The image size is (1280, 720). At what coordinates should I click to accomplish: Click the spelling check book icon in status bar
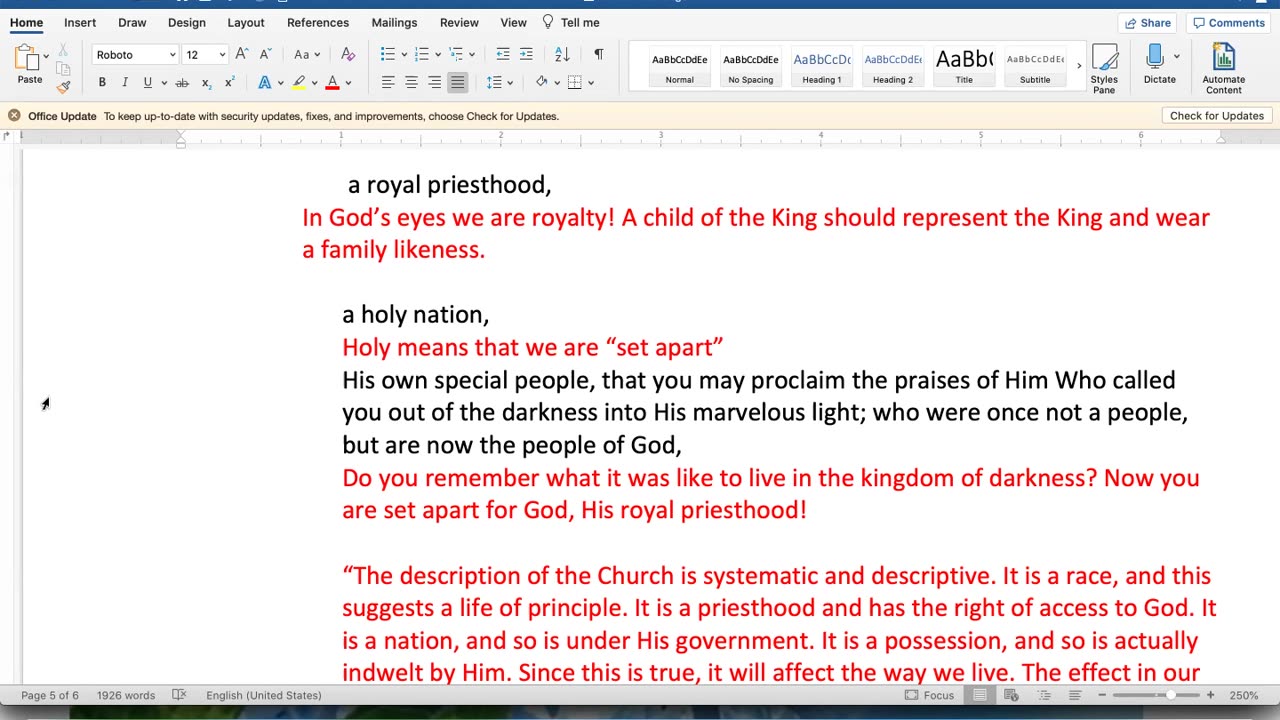179,695
